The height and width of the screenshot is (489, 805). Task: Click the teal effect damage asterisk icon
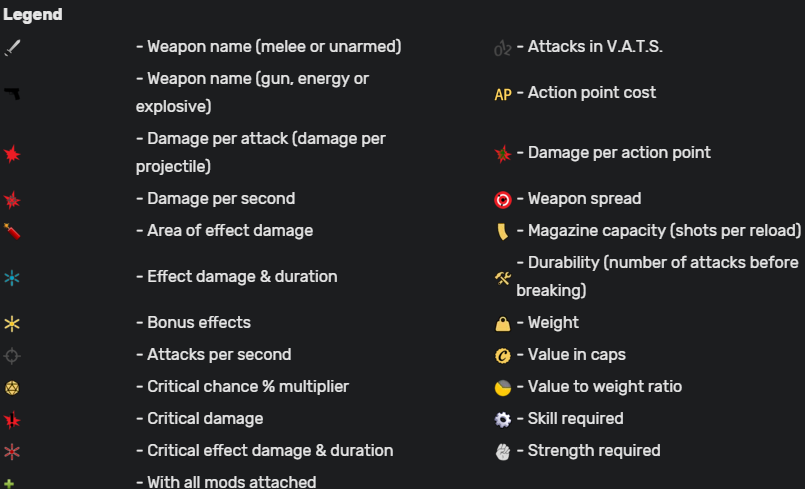click(x=12, y=277)
